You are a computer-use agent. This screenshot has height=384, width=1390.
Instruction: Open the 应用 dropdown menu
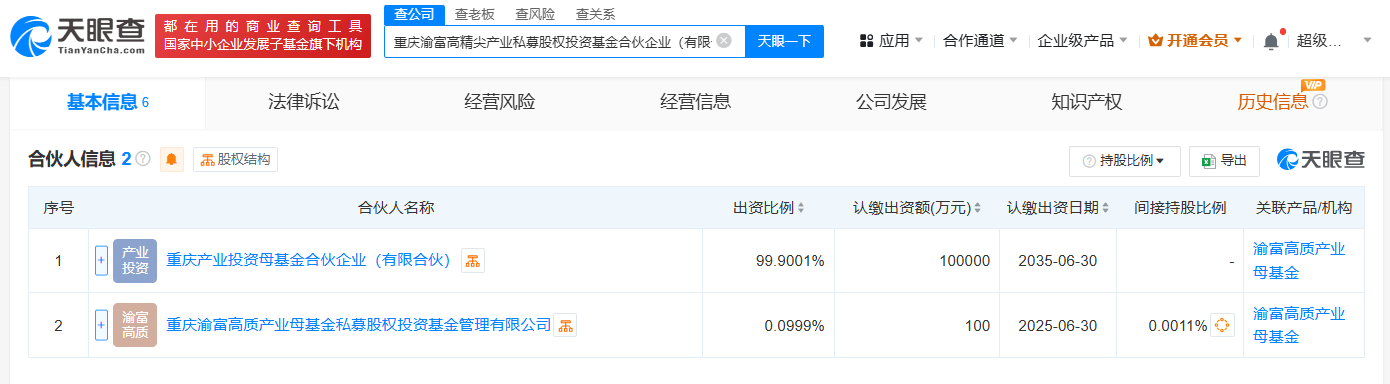[891, 41]
